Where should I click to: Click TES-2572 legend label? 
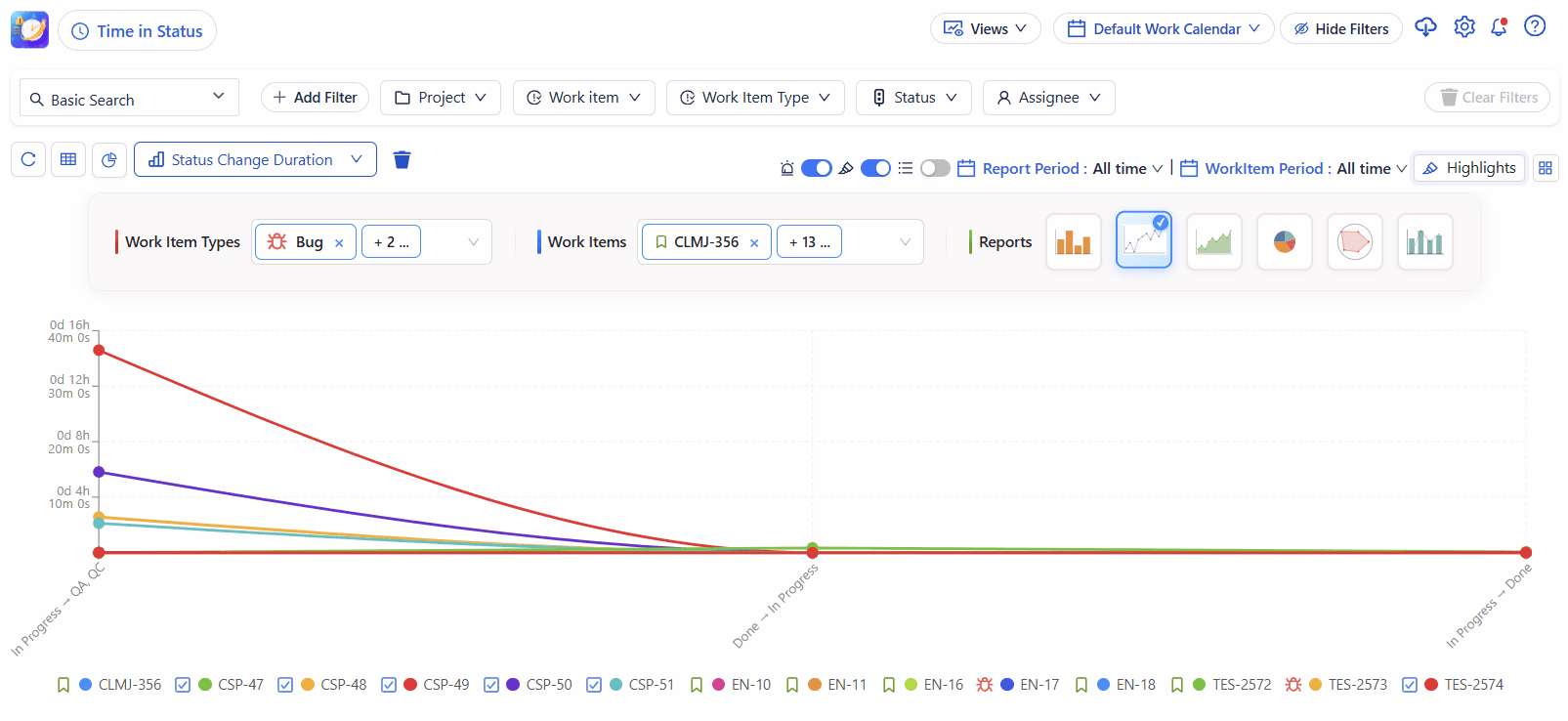click(1242, 685)
